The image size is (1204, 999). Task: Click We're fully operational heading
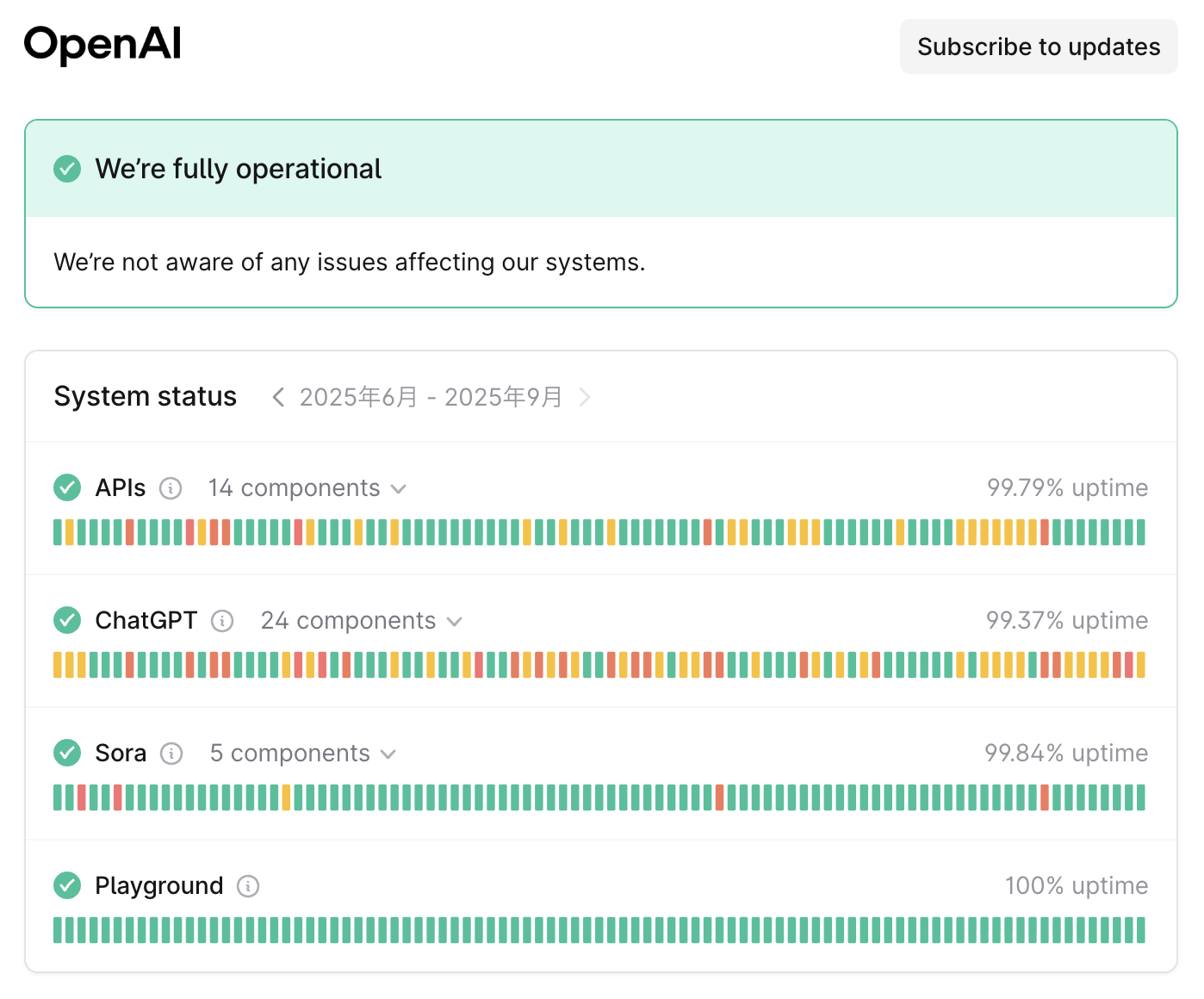(x=238, y=169)
